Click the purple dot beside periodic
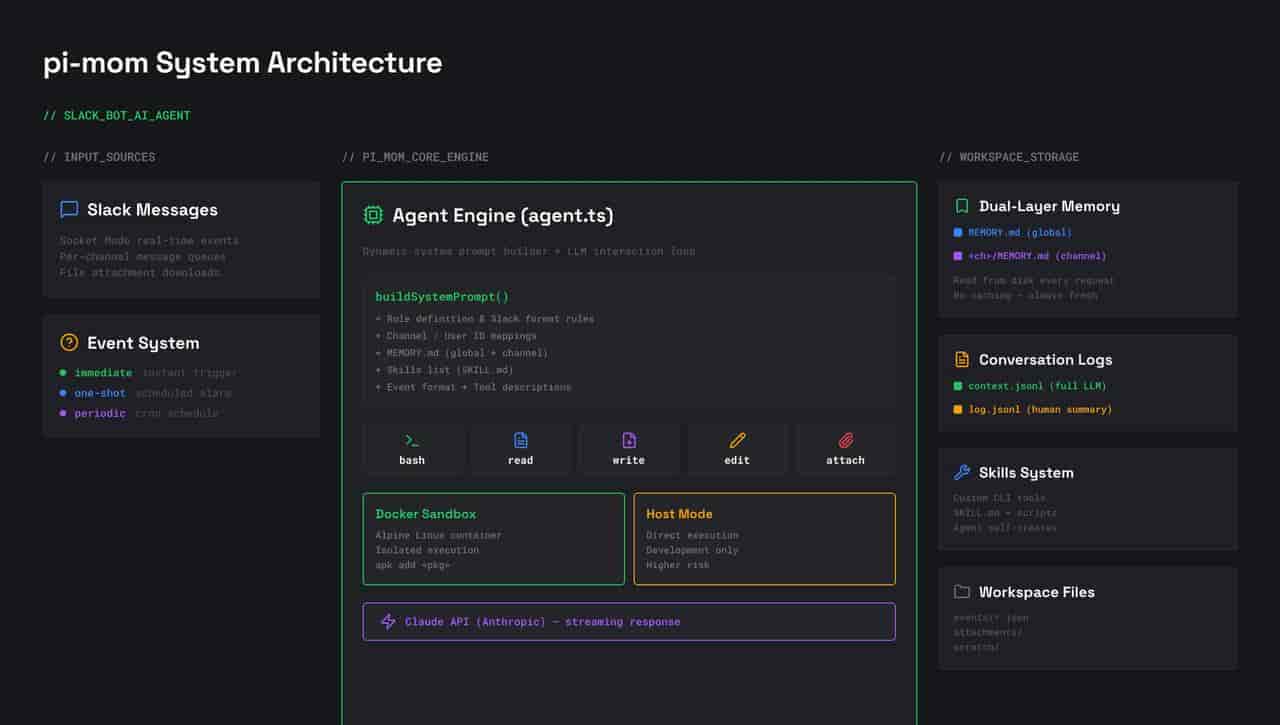This screenshot has width=1280, height=725. pyautogui.click(x=63, y=413)
